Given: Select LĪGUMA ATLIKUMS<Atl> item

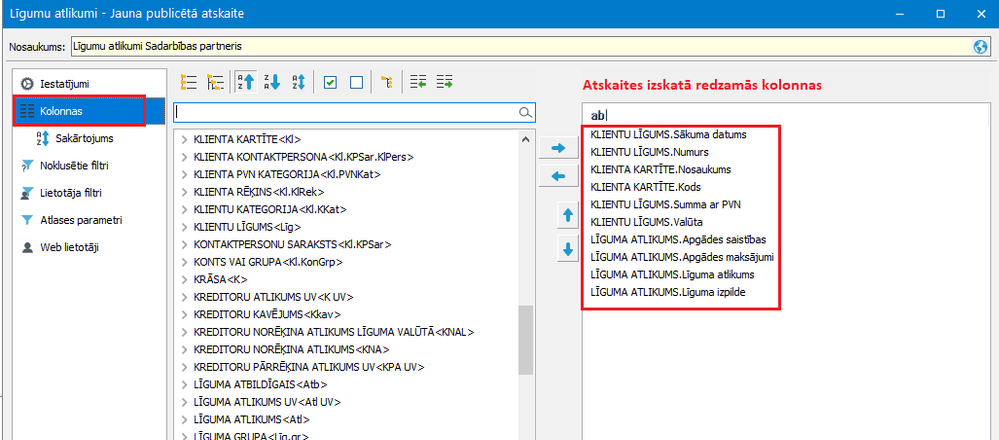Looking at the screenshot, I should 251,420.
